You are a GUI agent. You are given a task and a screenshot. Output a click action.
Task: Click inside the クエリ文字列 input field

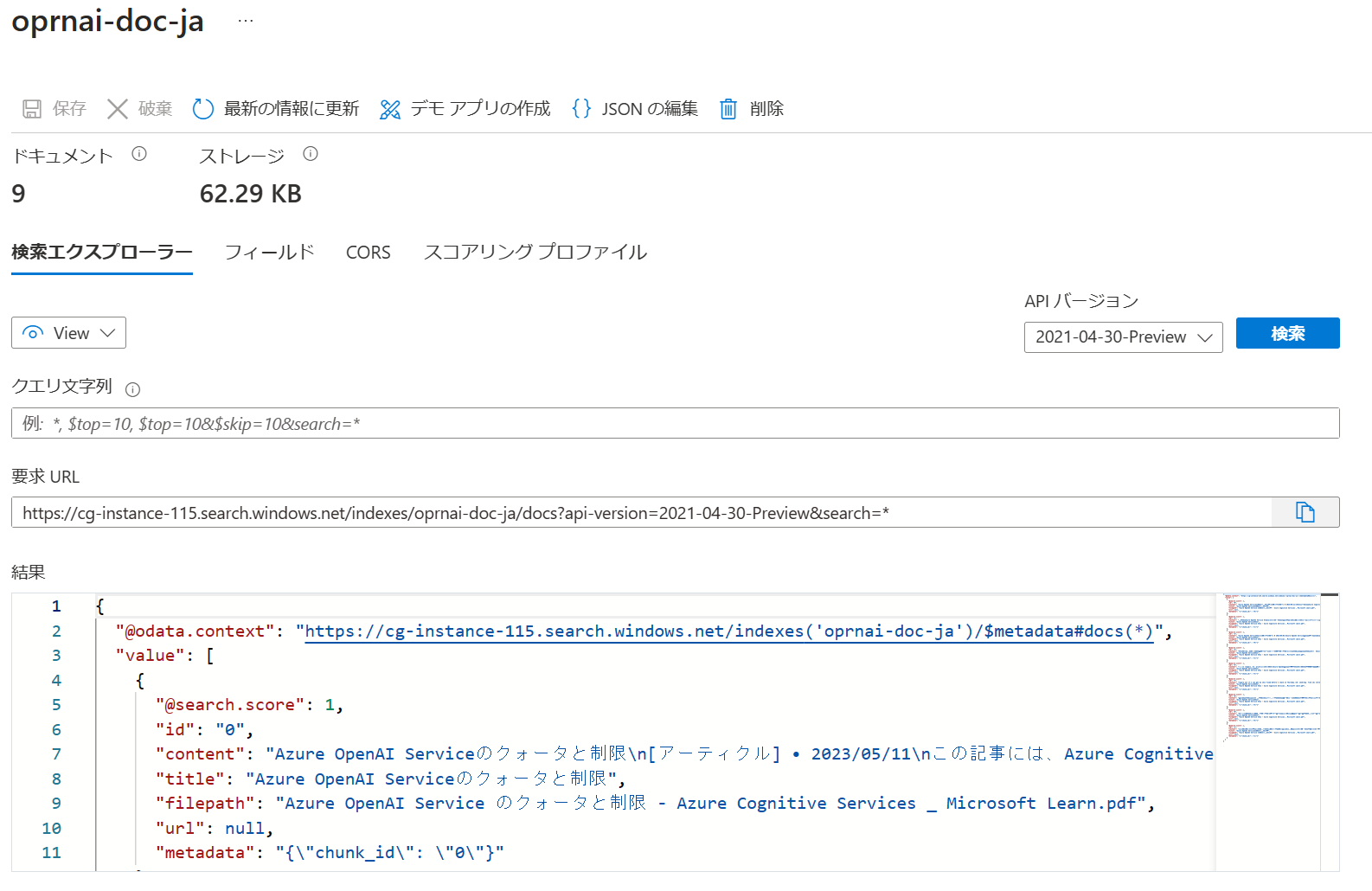pos(675,423)
